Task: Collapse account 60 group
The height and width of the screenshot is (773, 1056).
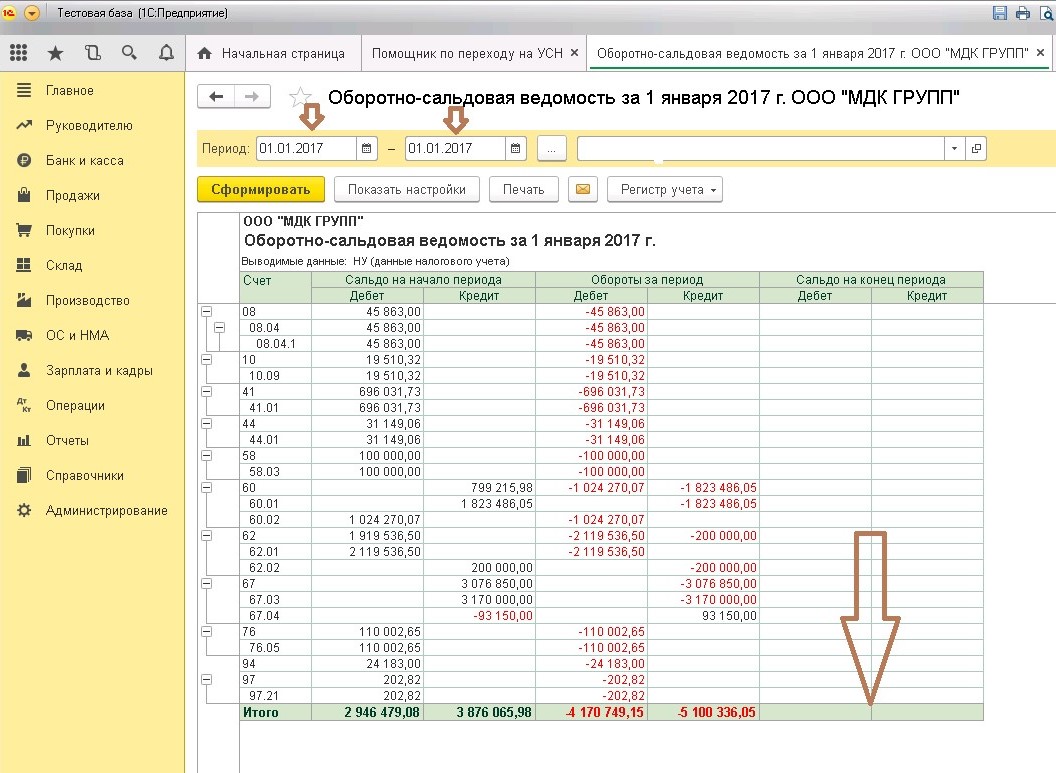Action: click(x=207, y=488)
